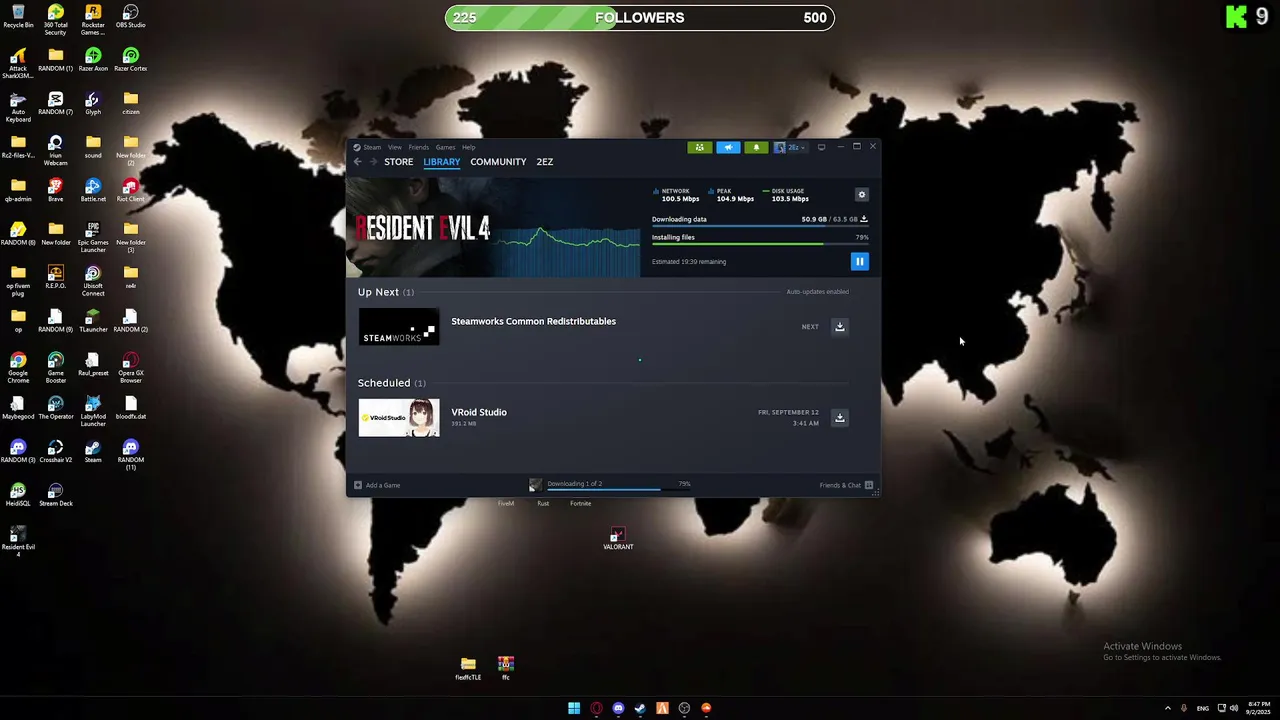The image size is (1280, 720).
Task: Select Resident Evil 4 desktop shortcut
Action: pyautogui.click(x=18, y=541)
